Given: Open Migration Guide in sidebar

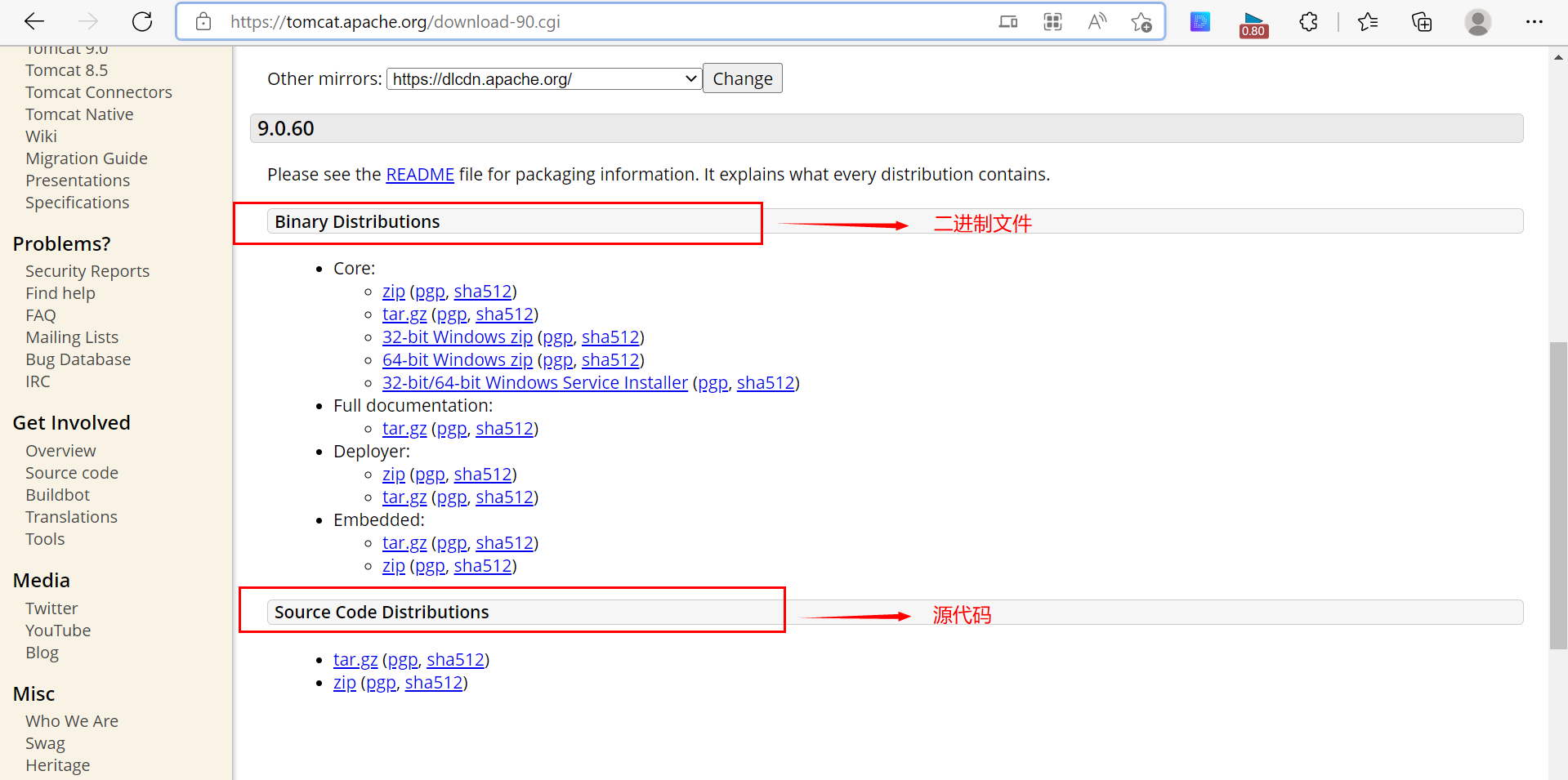Looking at the screenshot, I should pyautogui.click(x=87, y=158).
